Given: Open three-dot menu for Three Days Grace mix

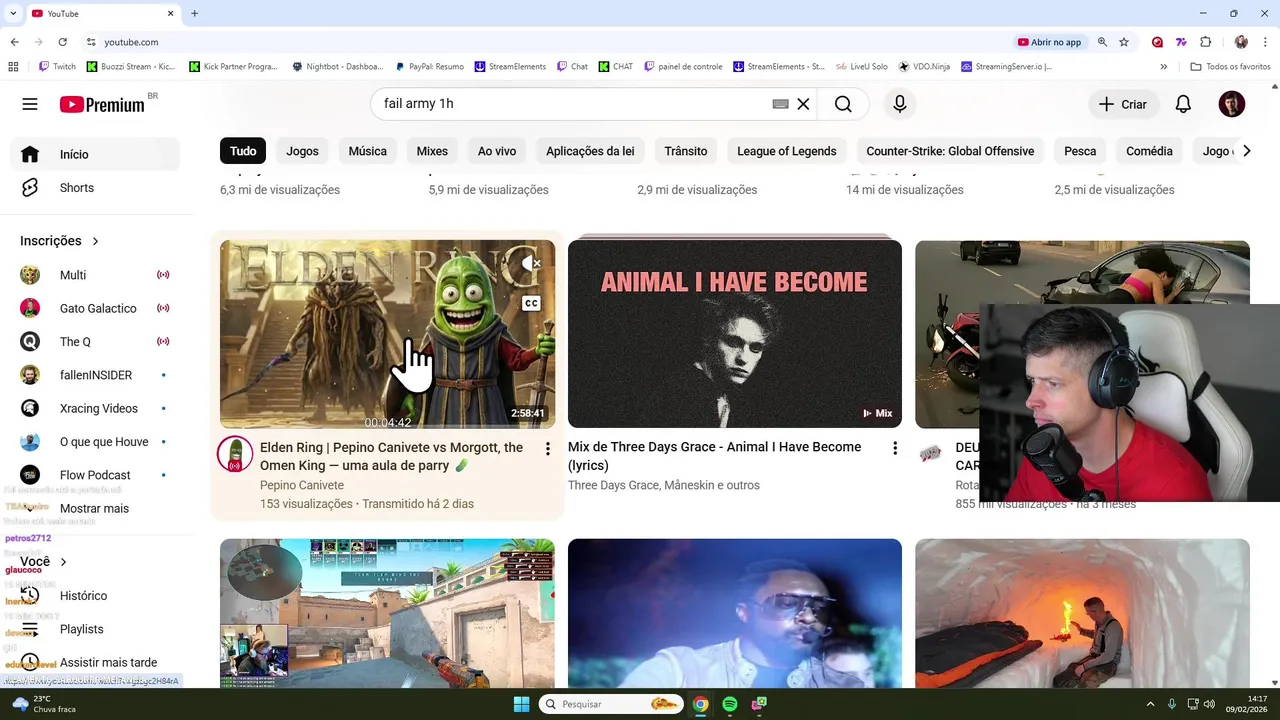Looking at the screenshot, I should tap(895, 448).
